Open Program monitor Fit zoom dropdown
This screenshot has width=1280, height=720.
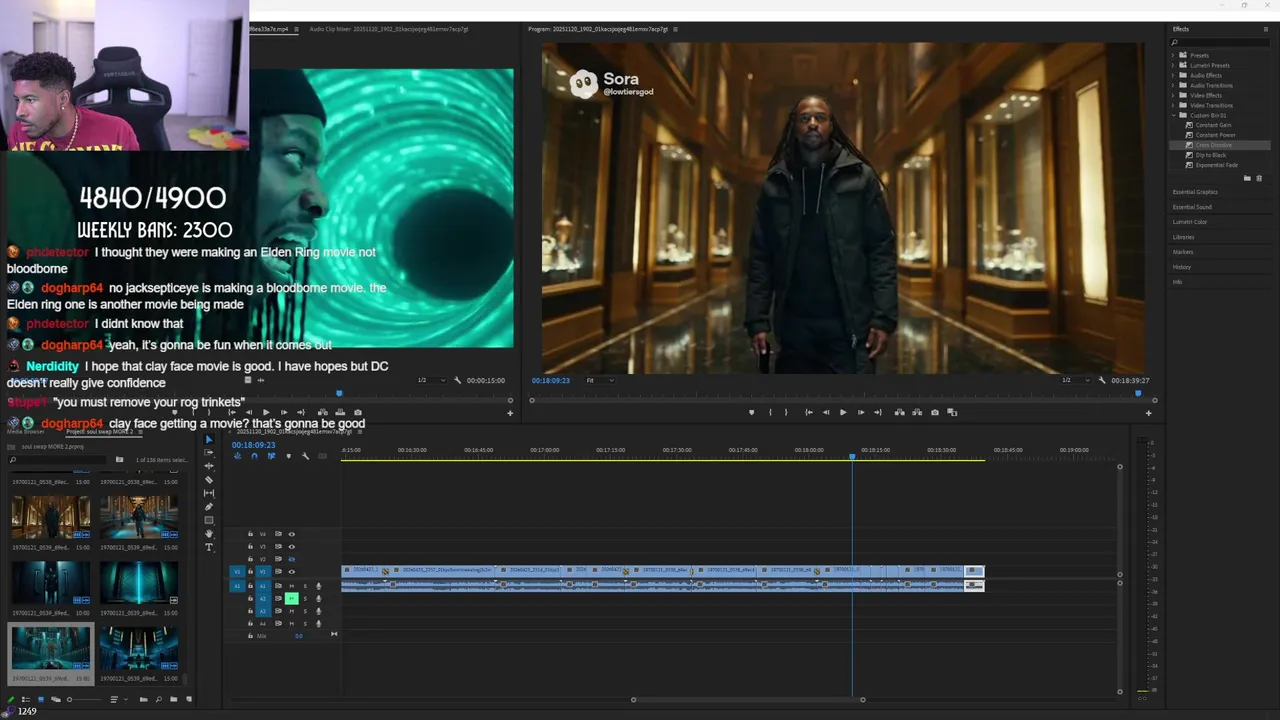(600, 380)
